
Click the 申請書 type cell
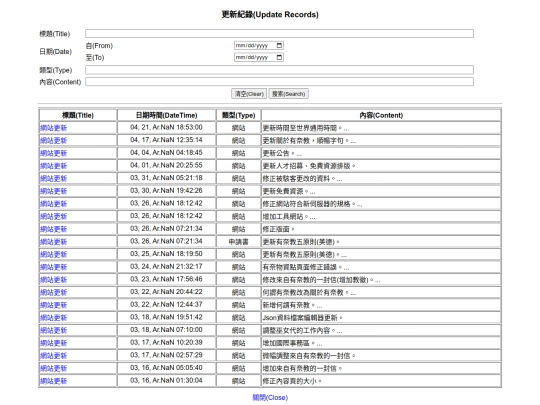click(238, 242)
